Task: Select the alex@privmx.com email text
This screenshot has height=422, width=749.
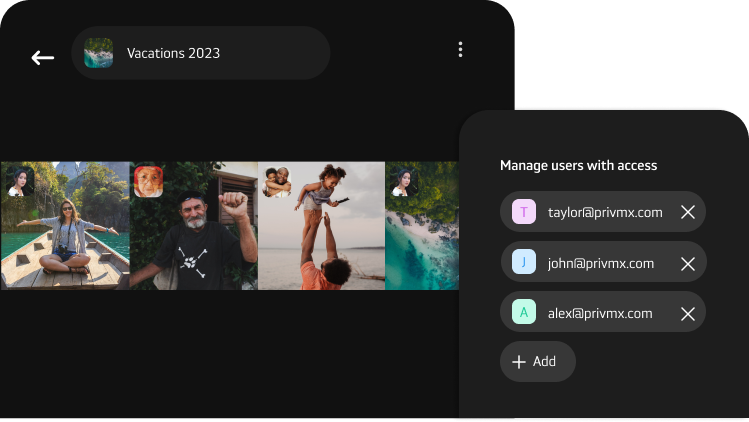Action: 600,314
